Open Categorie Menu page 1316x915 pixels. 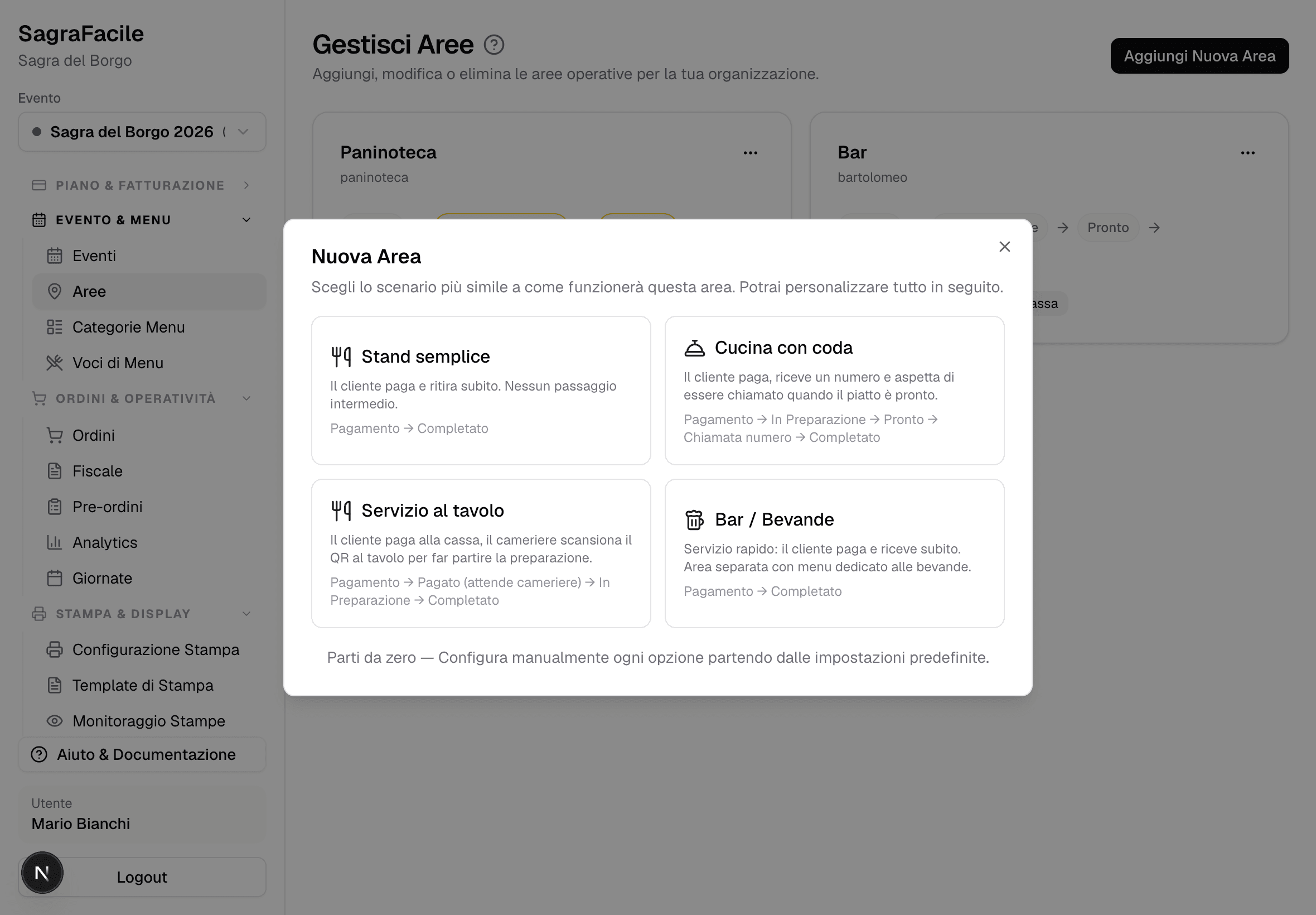coord(149,327)
